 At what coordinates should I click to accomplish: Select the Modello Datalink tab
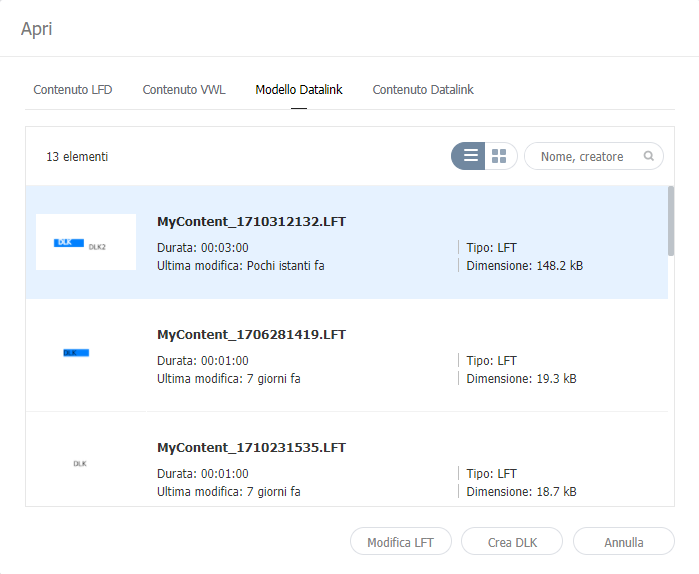pyautogui.click(x=299, y=90)
